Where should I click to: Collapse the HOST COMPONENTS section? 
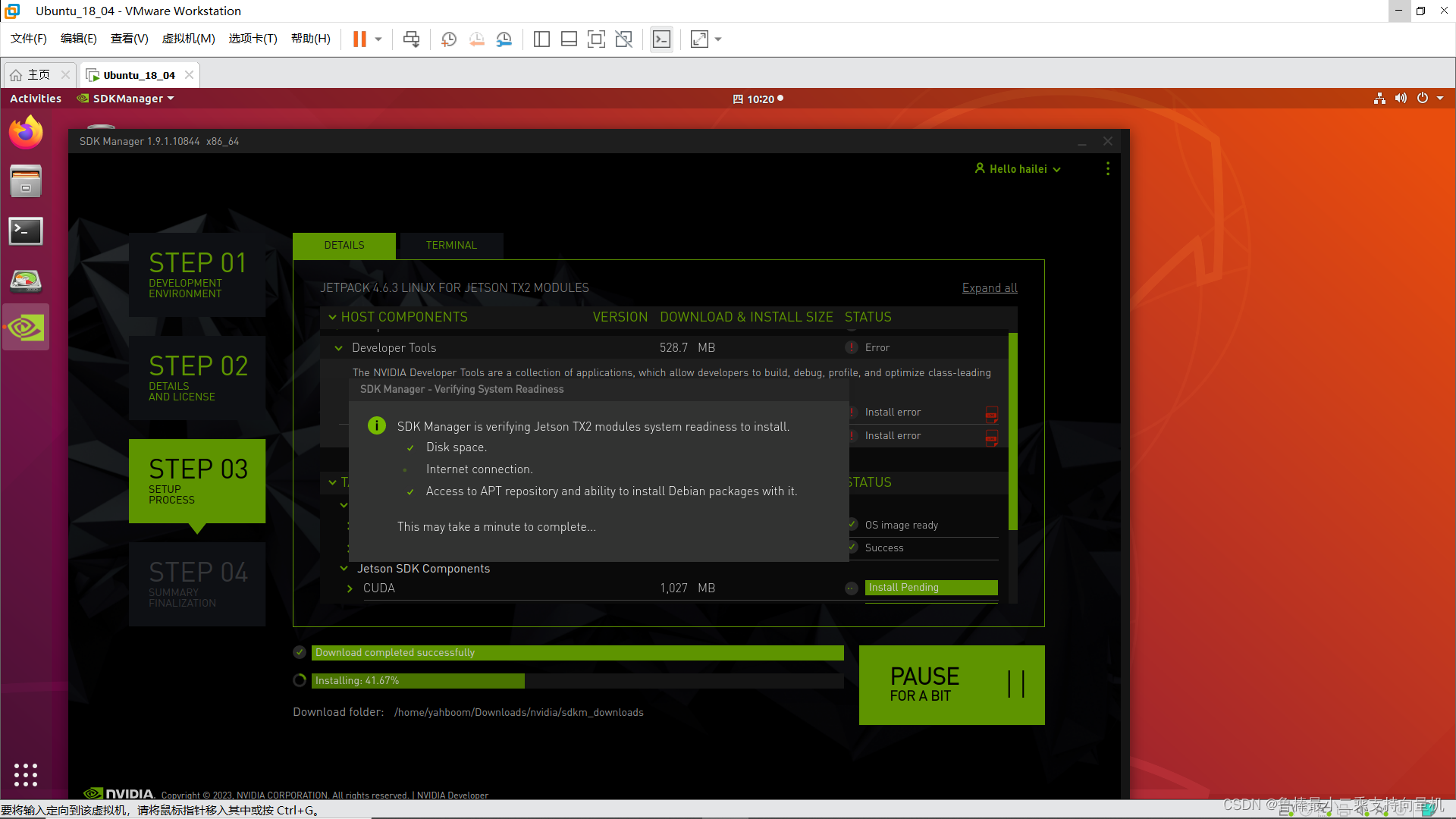coord(332,317)
